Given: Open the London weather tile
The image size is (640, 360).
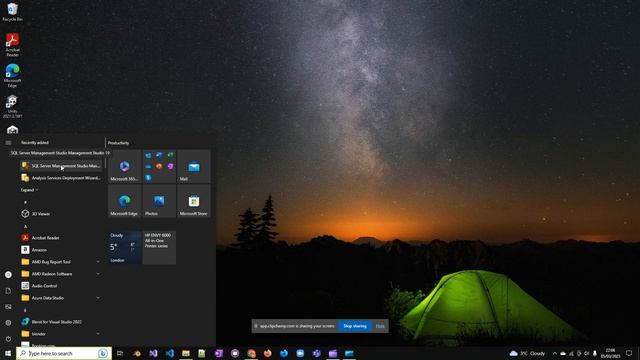Looking at the screenshot, I should click(x=124, y=248).
